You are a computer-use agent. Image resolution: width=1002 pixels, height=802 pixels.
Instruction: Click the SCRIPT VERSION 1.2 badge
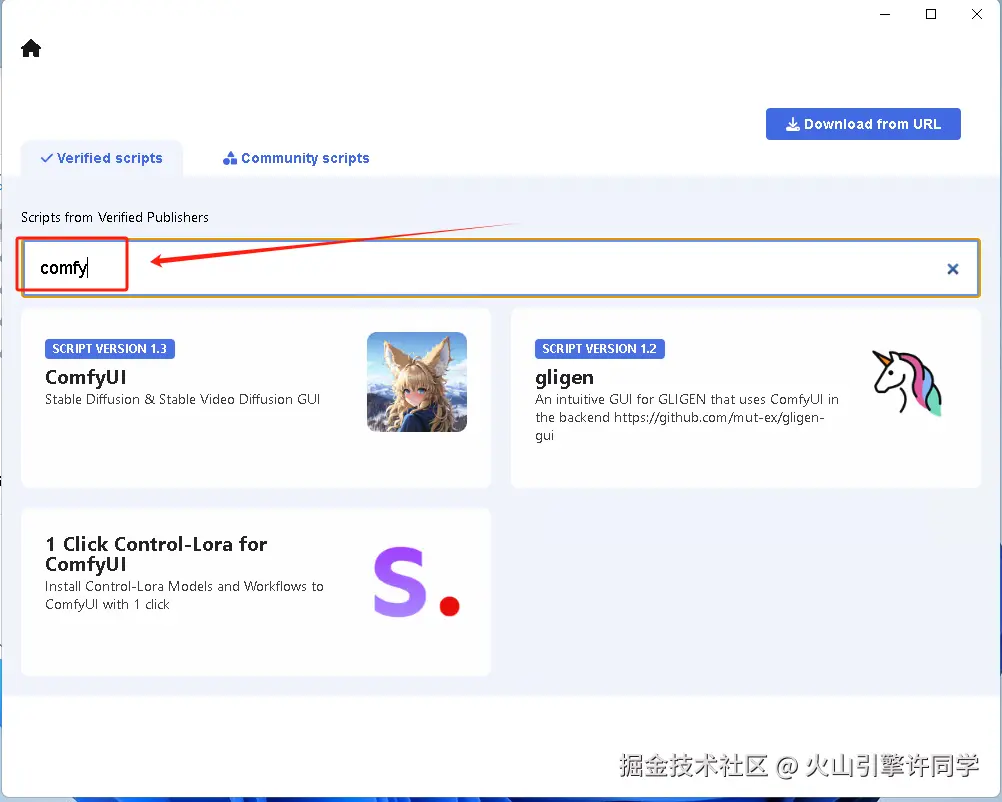(599, 349)
